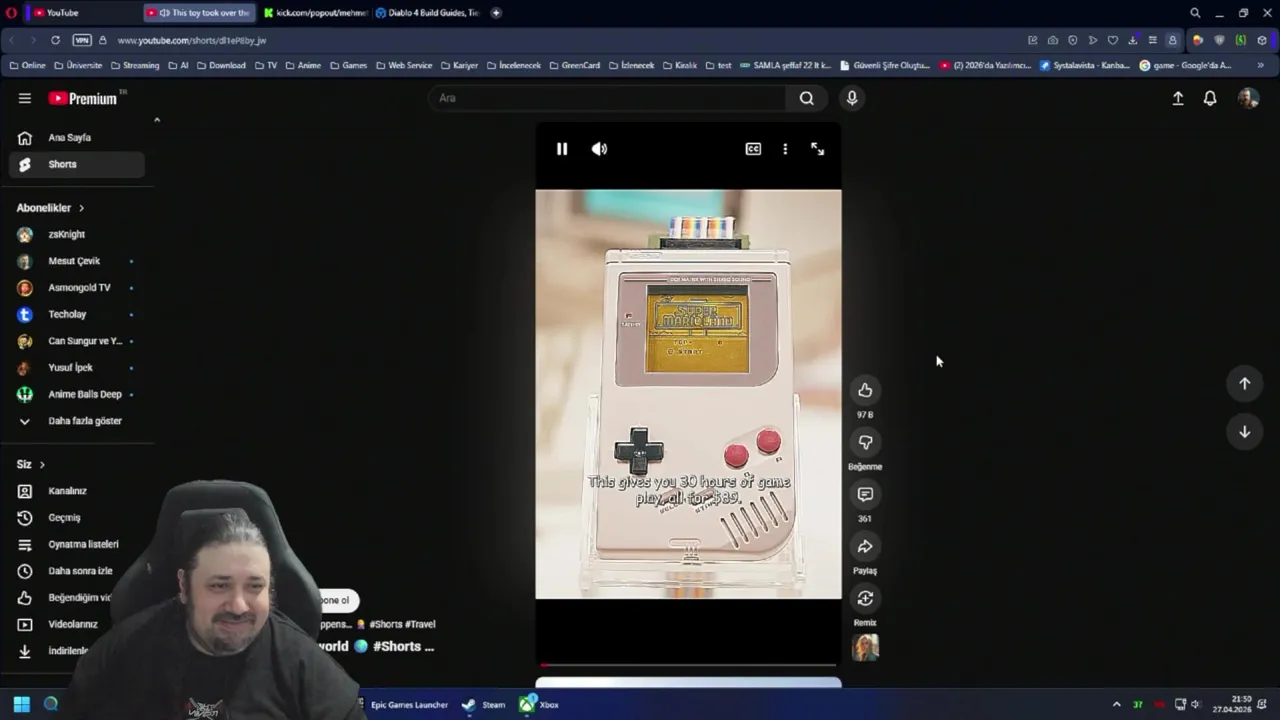Open Geçmiş history
This screenshot has height=720, width=1280.
[77, 518]
